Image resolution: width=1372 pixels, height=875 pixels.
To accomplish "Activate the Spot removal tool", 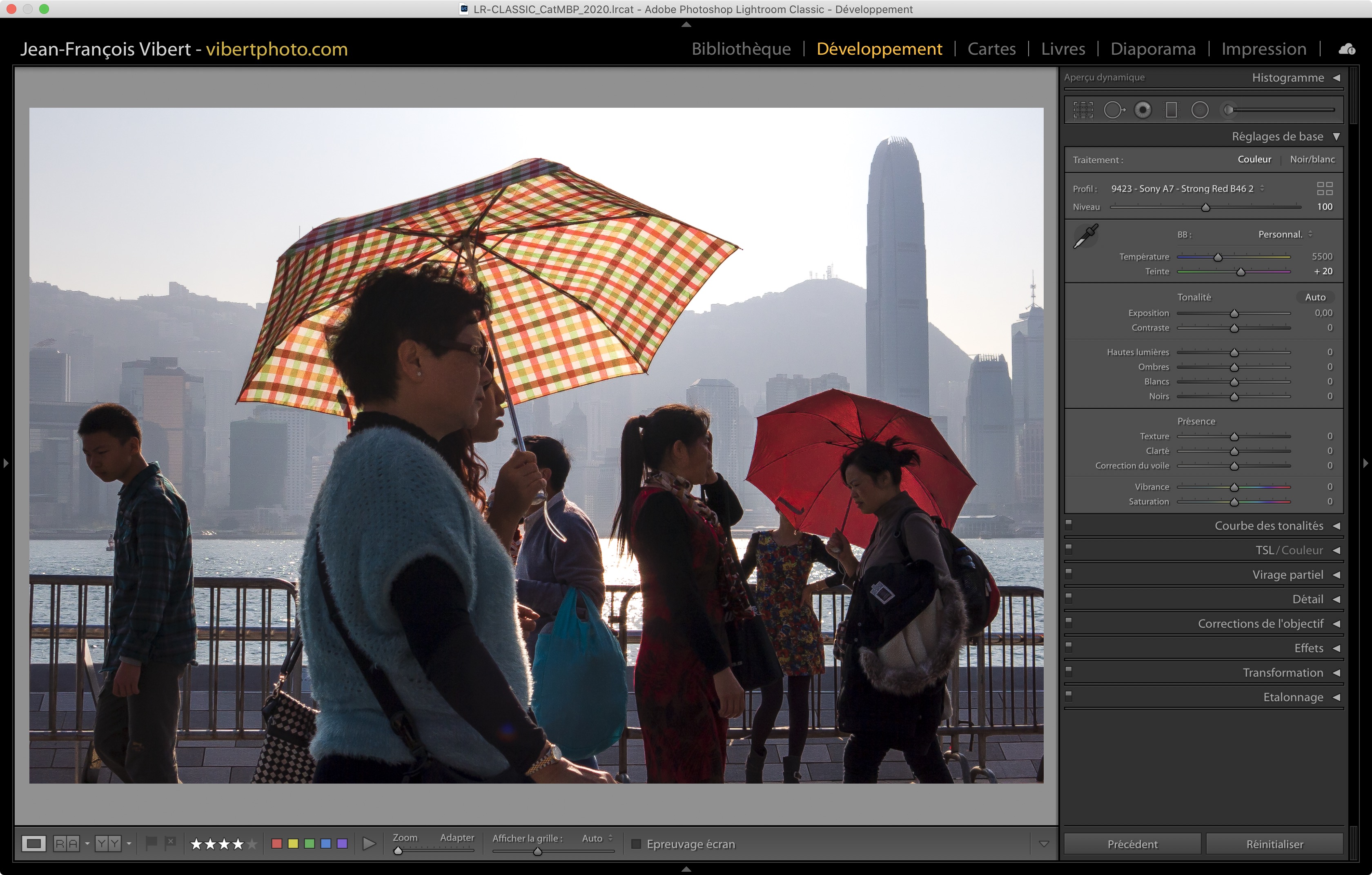I will coord(1114,110).
